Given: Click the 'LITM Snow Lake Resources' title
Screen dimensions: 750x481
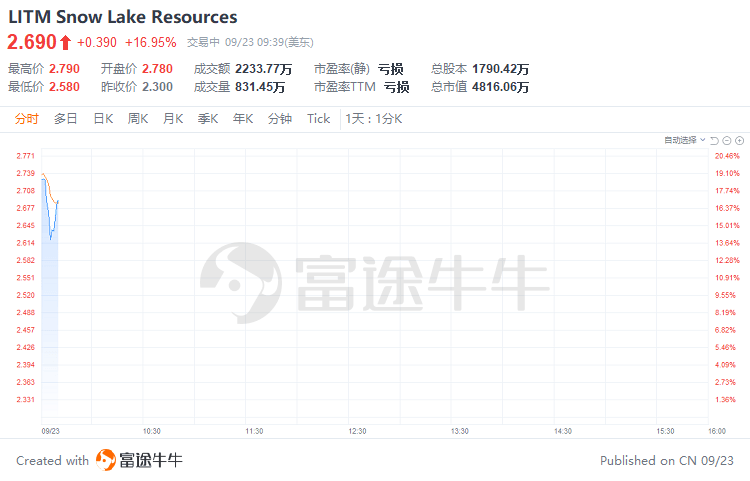Looking at the screenshot, I should [123, 17].
